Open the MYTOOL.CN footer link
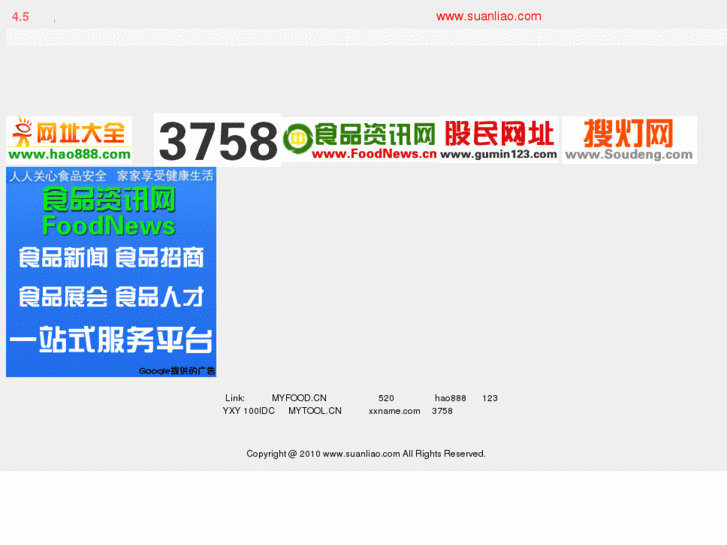Viewport: 727px width, 545px height. pos(315,411)
